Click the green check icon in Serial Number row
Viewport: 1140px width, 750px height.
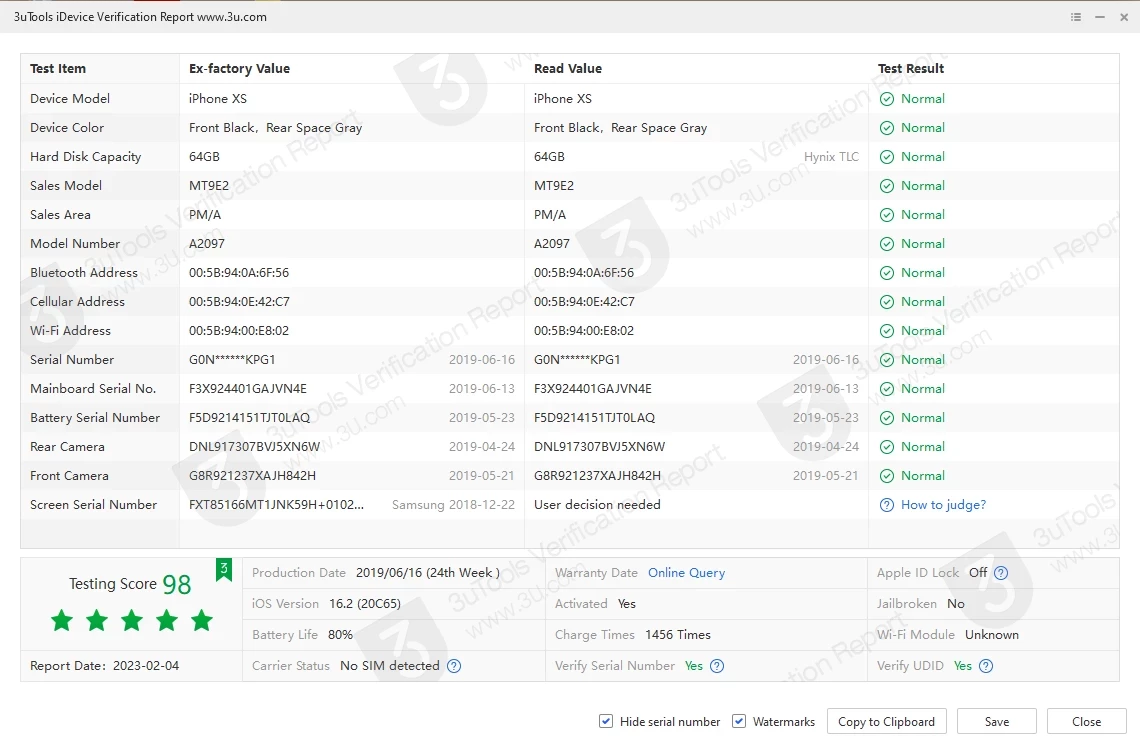click(x=887, y=360)
